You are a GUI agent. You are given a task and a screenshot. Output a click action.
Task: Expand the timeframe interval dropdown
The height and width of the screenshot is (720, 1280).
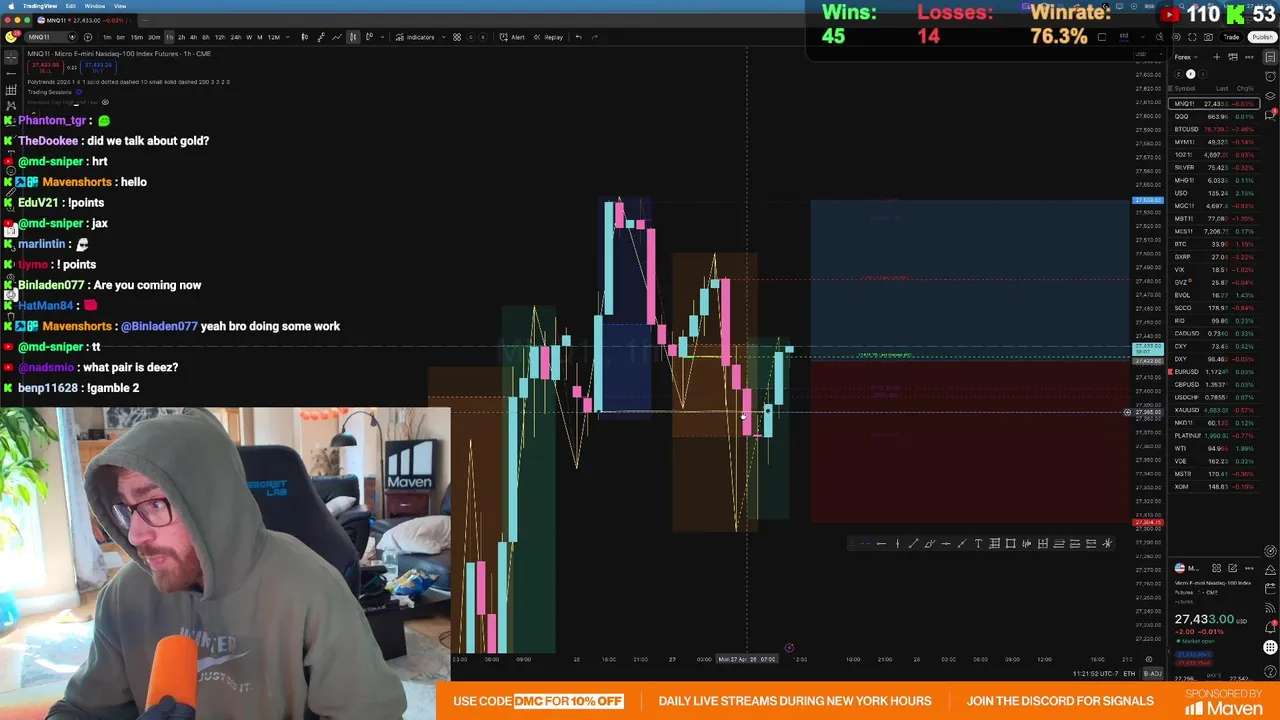pos(288,37)
